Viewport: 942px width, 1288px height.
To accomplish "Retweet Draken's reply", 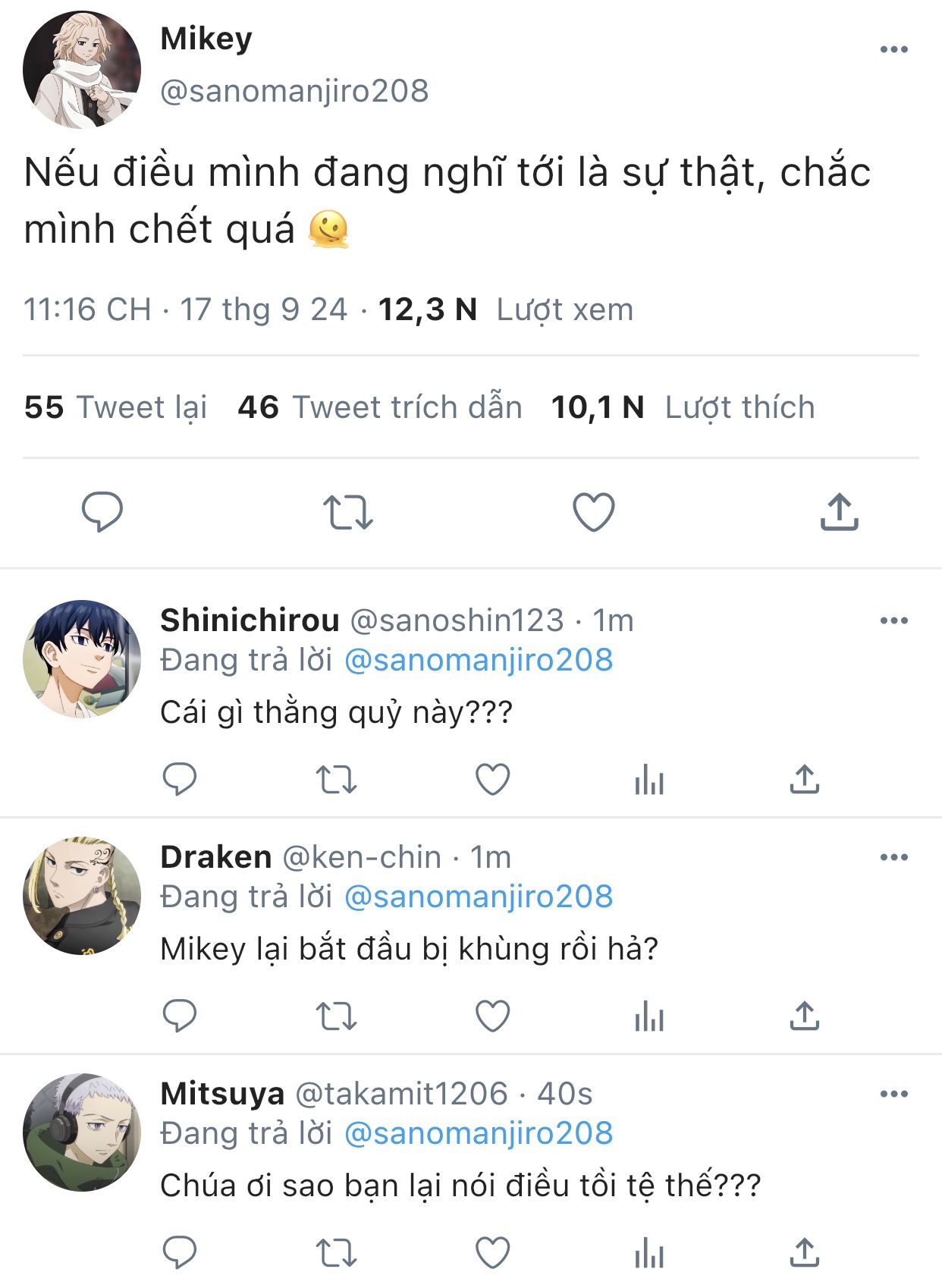I will [x=335, y=1016].
